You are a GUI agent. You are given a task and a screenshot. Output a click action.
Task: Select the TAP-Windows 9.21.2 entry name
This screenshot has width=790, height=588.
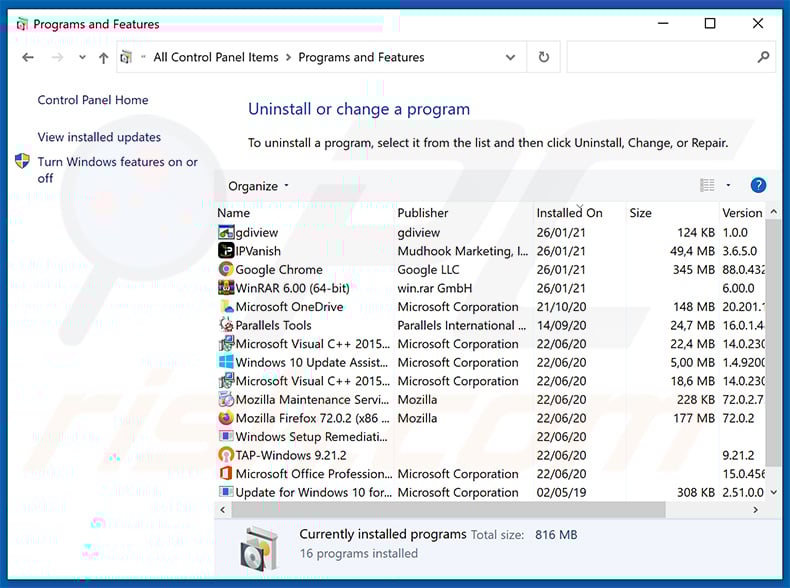[x=291, y=455]
